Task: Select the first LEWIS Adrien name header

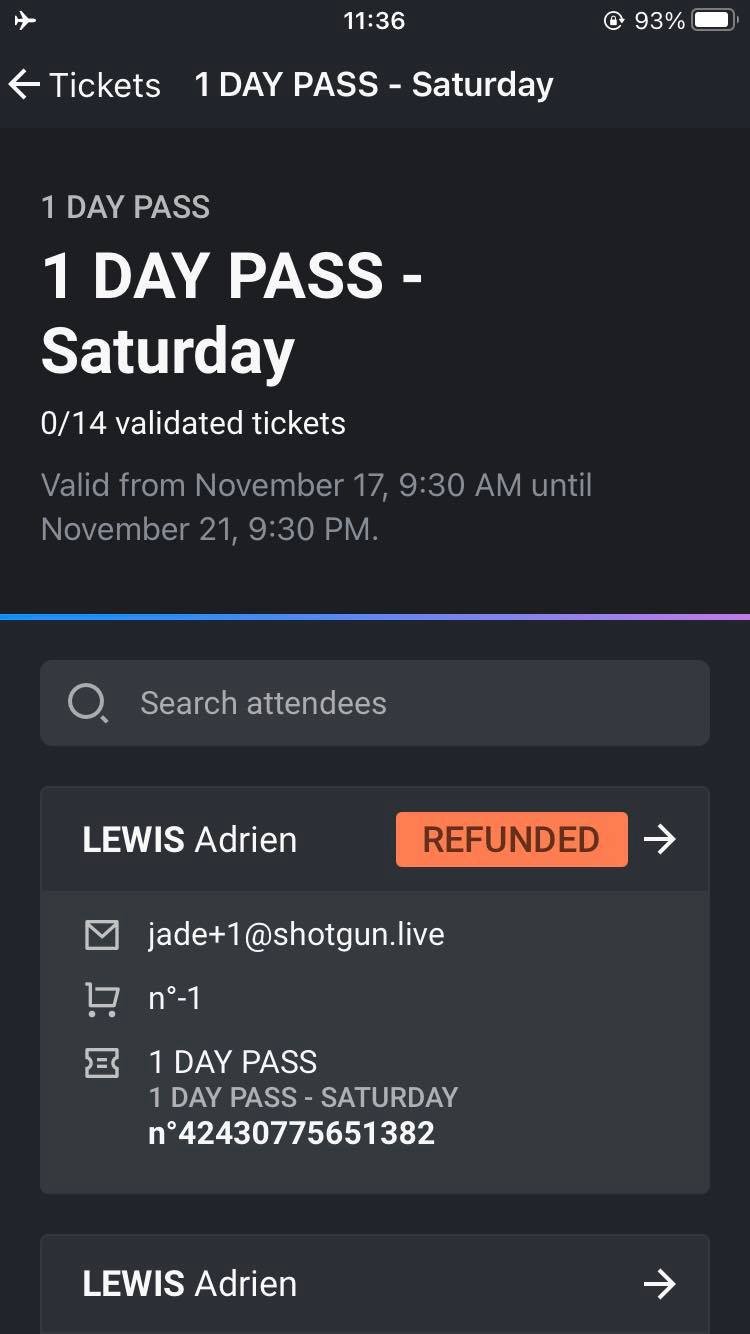Action: (190, 840)
